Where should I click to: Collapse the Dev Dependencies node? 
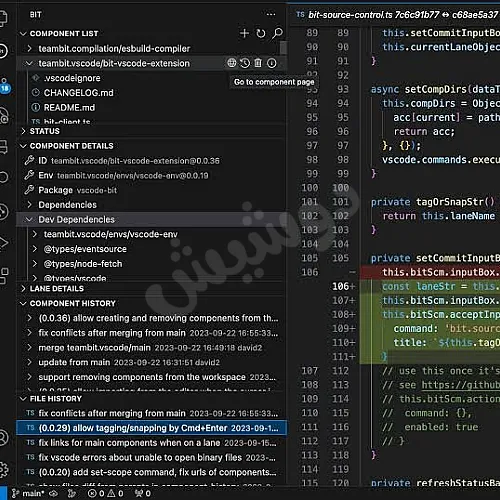29,219
